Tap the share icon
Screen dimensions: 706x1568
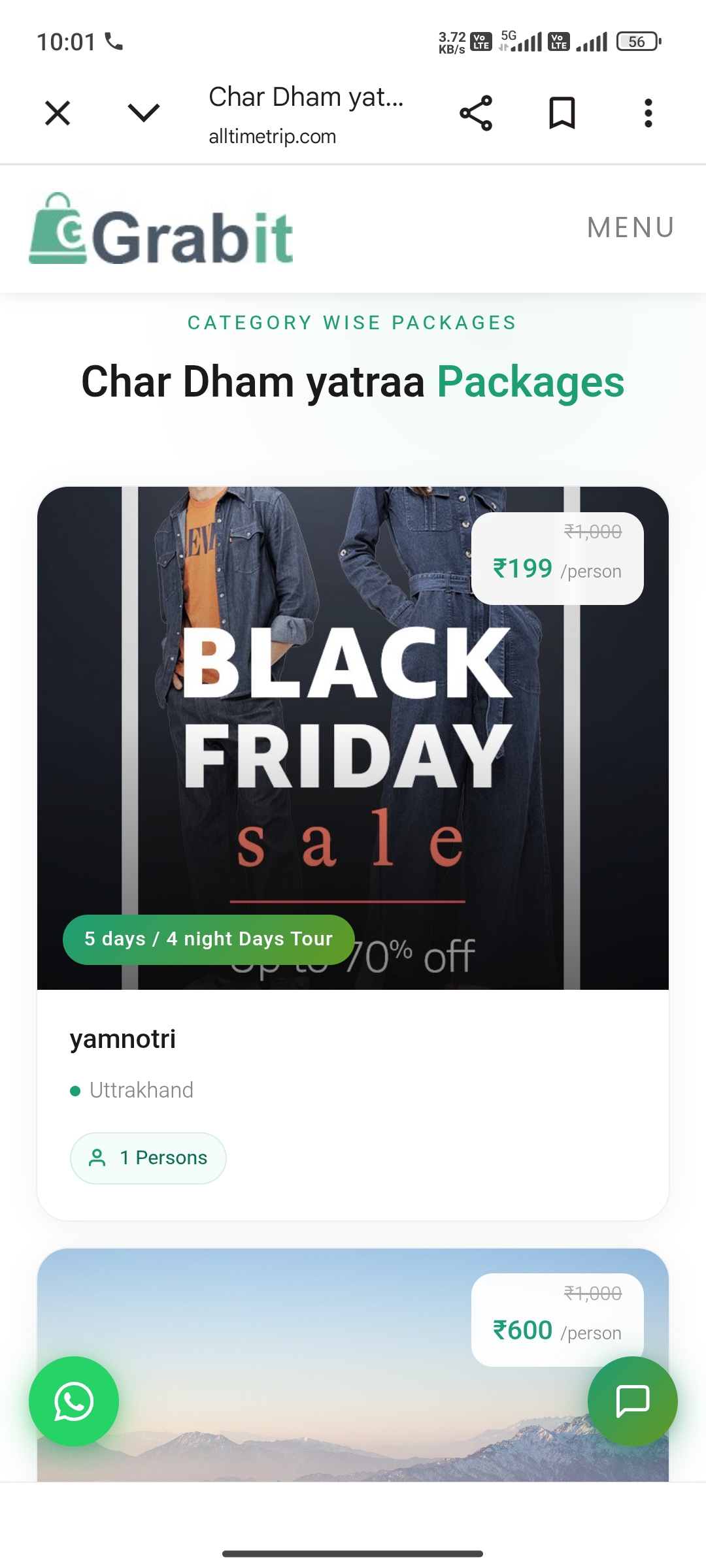tap(476, 113)
